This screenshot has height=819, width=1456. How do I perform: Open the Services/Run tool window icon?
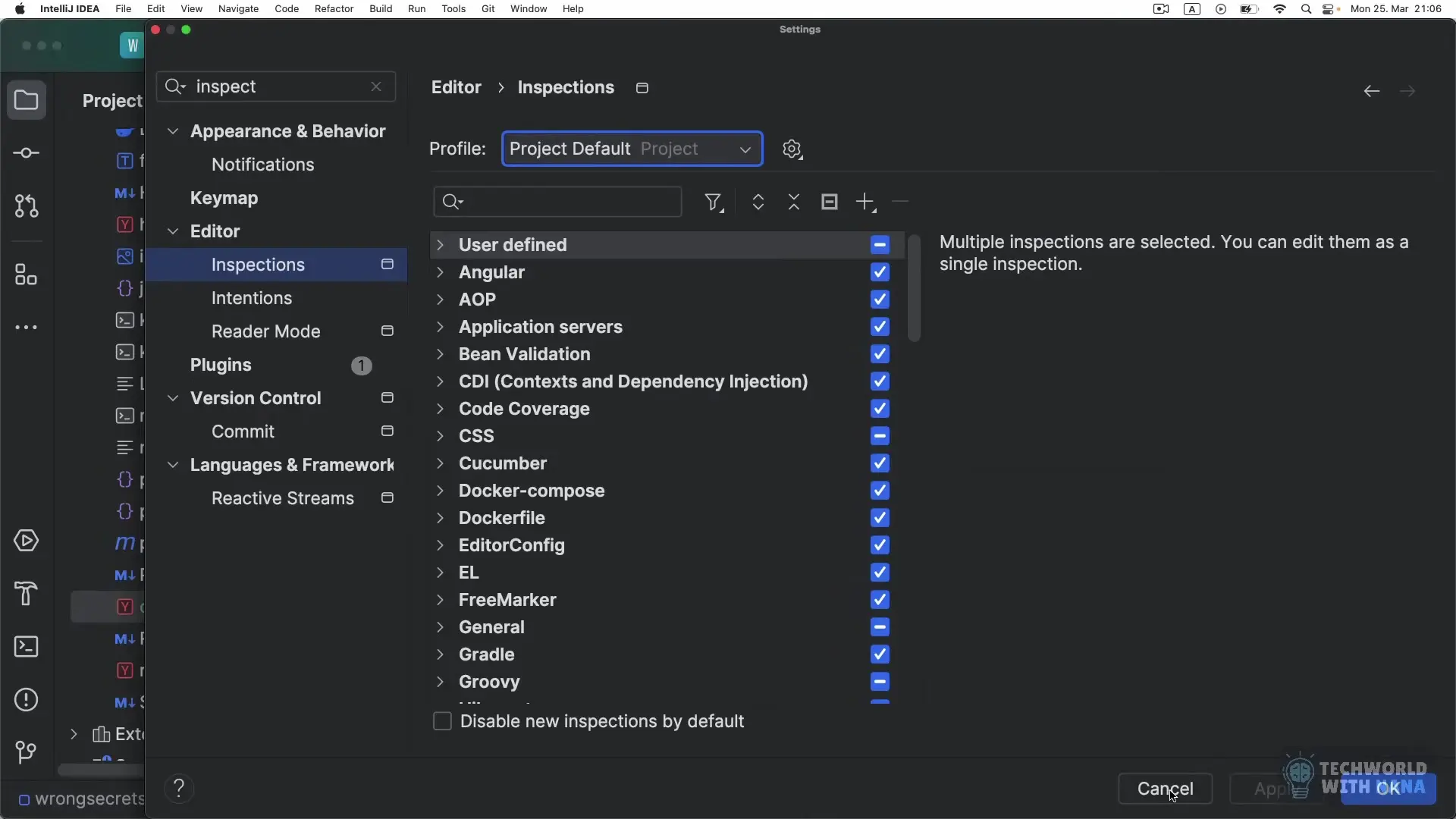27,541
